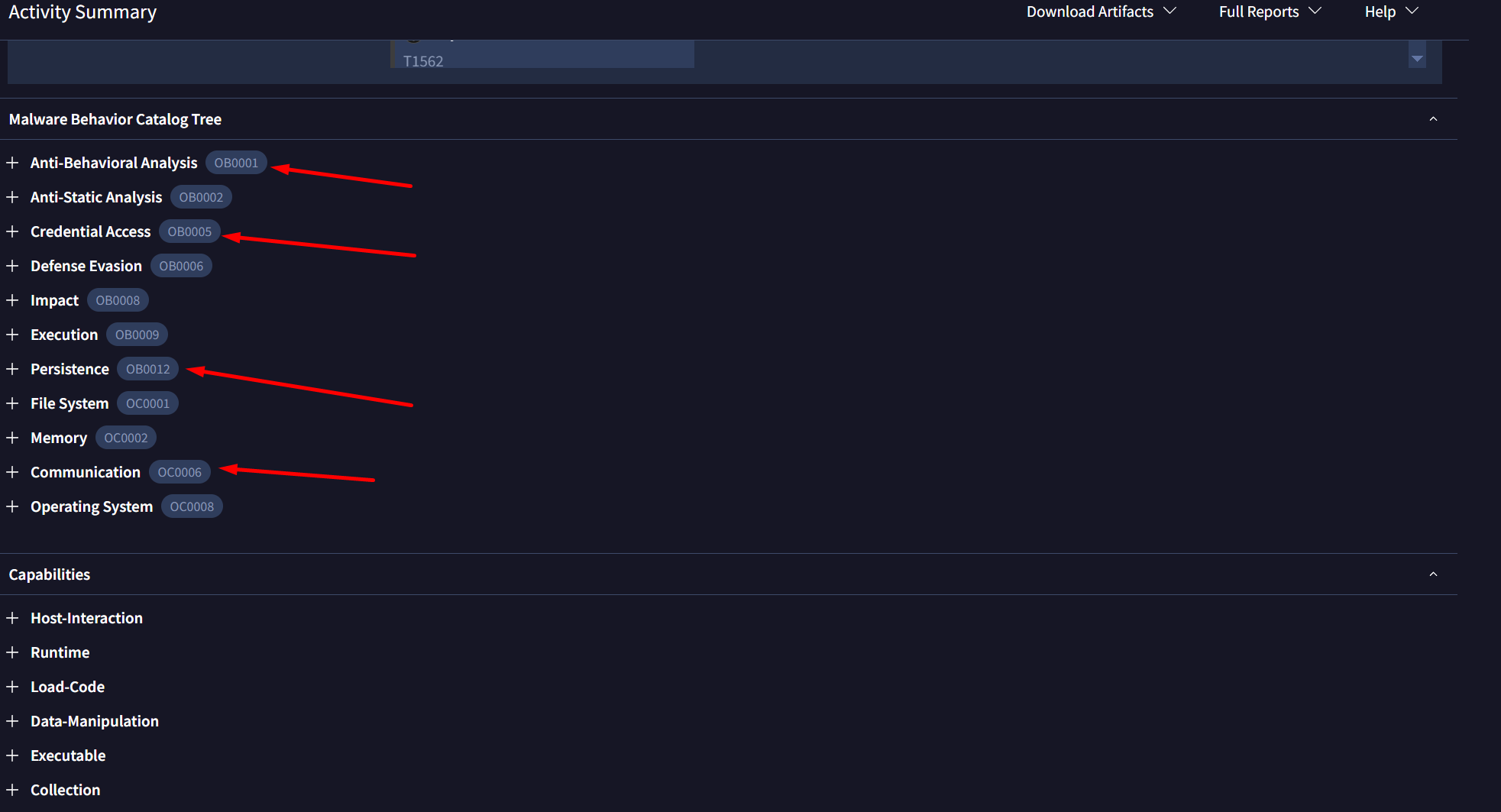Screen dimensions: 1501x812
Task: Click the plus icon beside Persistence
Action: [x=12, y=369]
